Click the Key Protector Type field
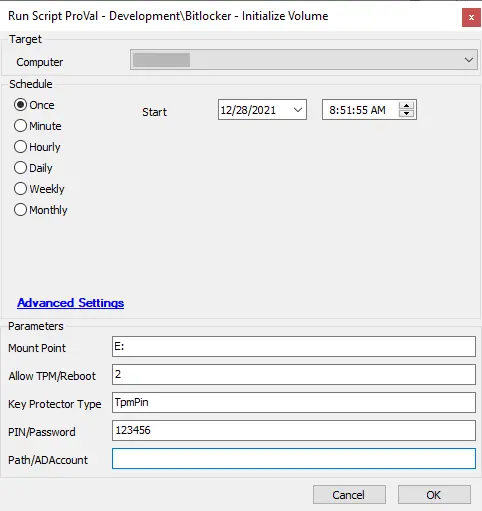This screenshot has width=482, height=511. pos(294,402)
